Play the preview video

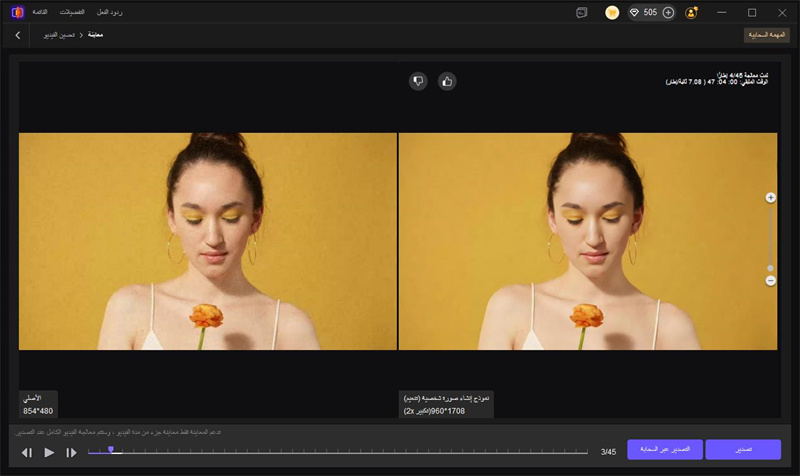pos(49,453)
